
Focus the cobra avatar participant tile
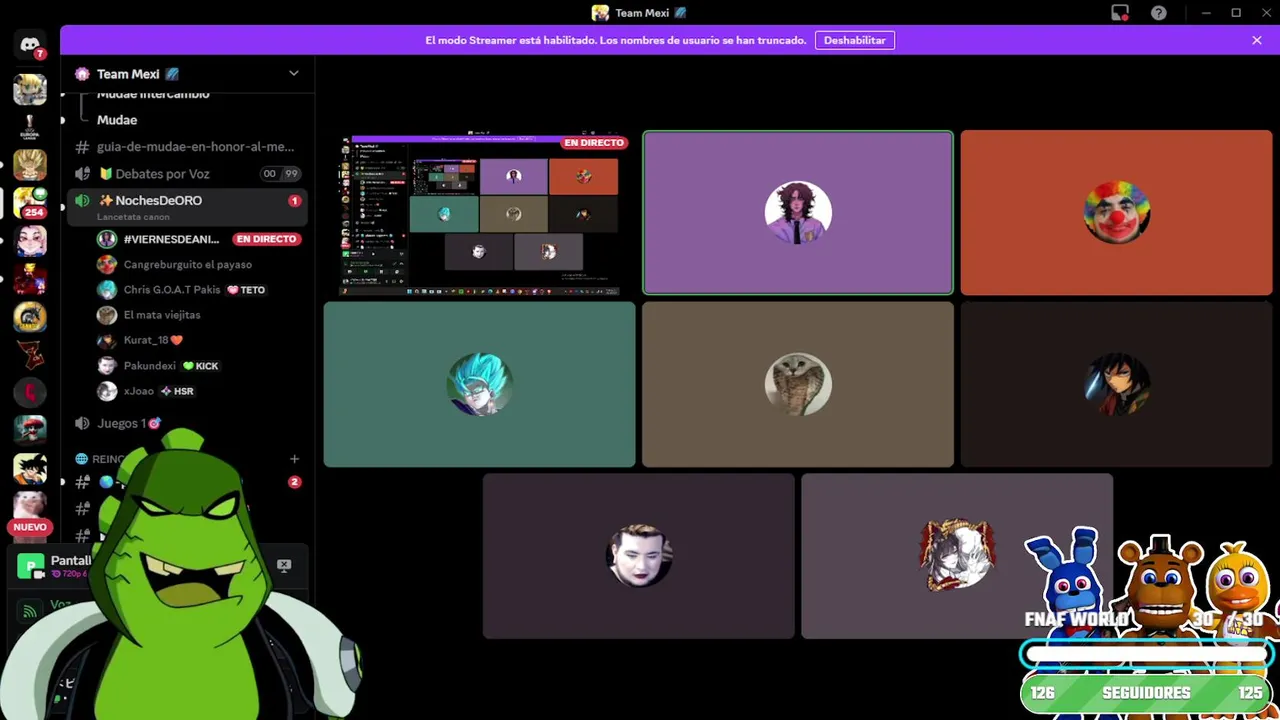tap(798, 385)
